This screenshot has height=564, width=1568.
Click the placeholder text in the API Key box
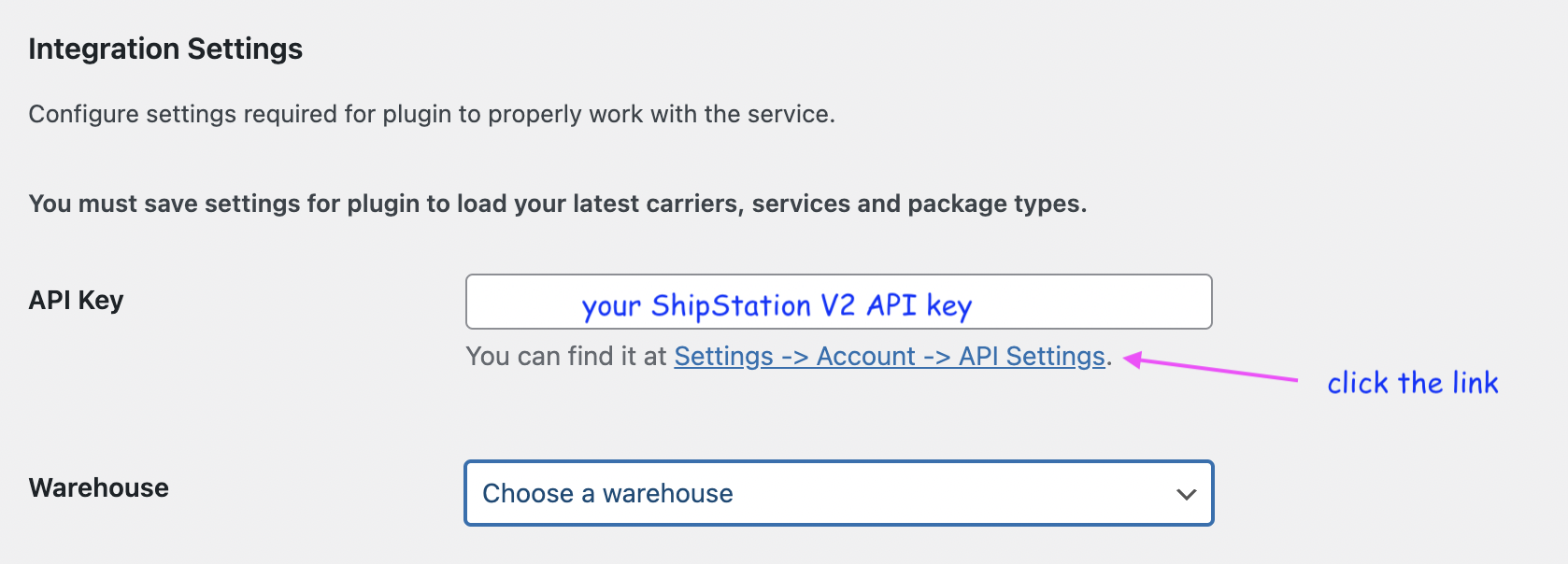click(x=777, y=303)
